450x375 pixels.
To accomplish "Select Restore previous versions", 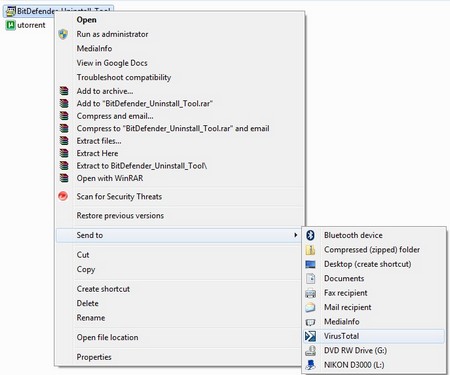I will pos(120,216).
